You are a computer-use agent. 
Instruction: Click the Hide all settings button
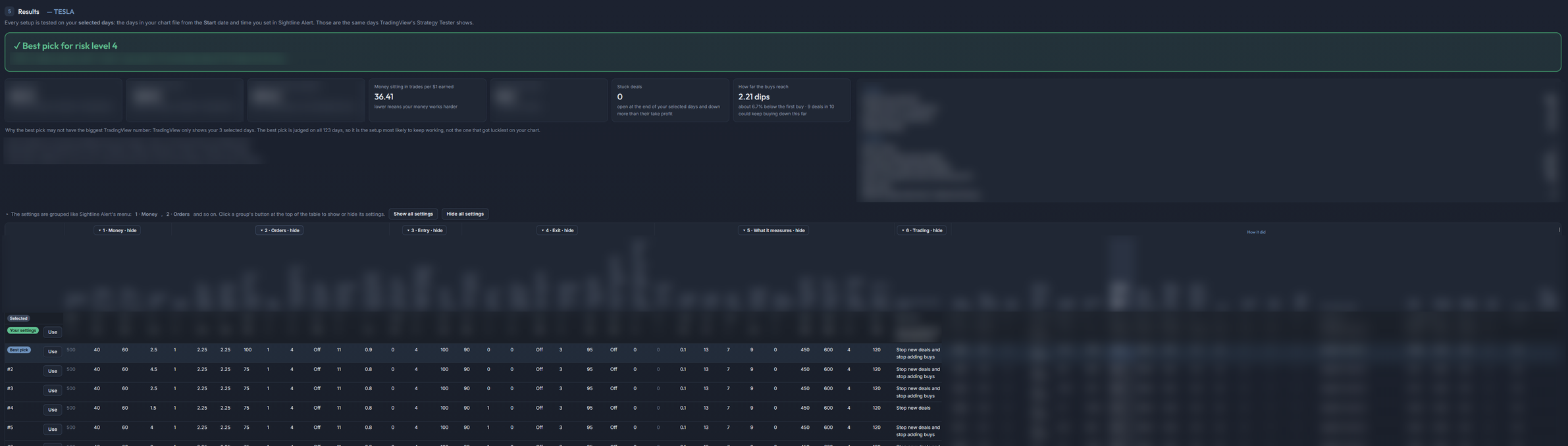tap(465, 214)
